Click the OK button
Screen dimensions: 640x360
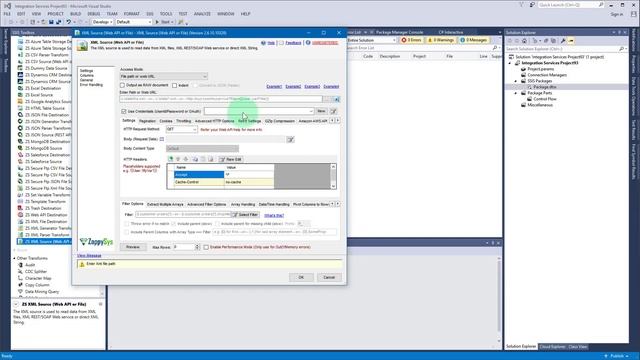301,278
